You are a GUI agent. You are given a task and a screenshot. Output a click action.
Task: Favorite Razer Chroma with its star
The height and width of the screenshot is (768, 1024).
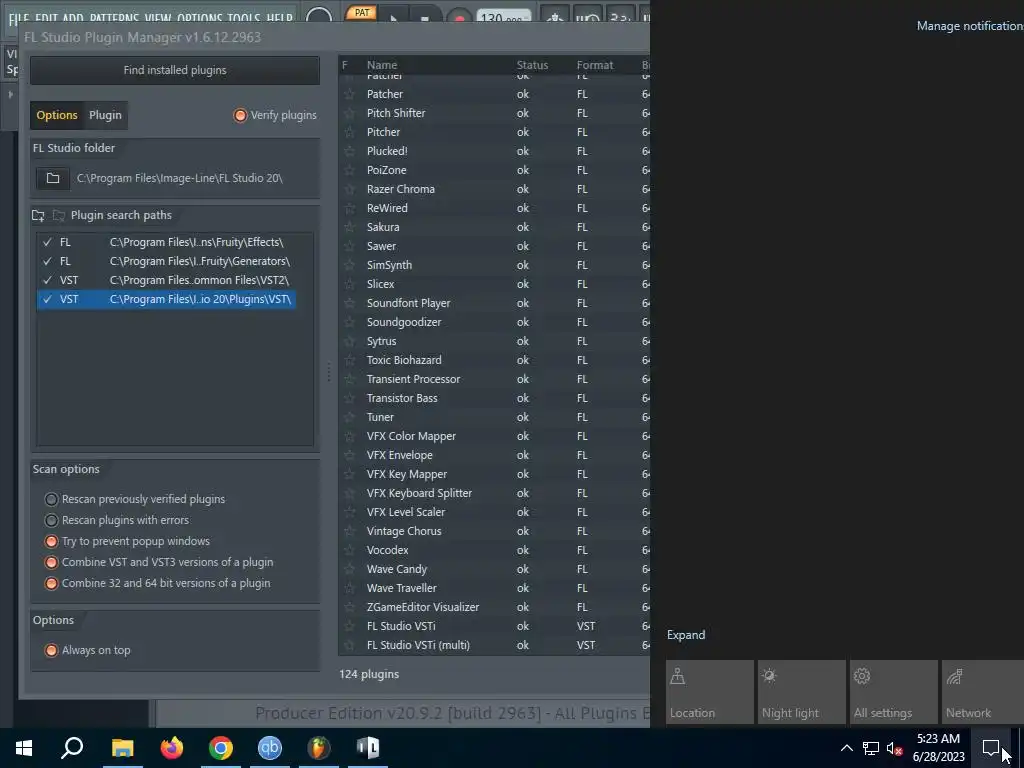[349, 189]
